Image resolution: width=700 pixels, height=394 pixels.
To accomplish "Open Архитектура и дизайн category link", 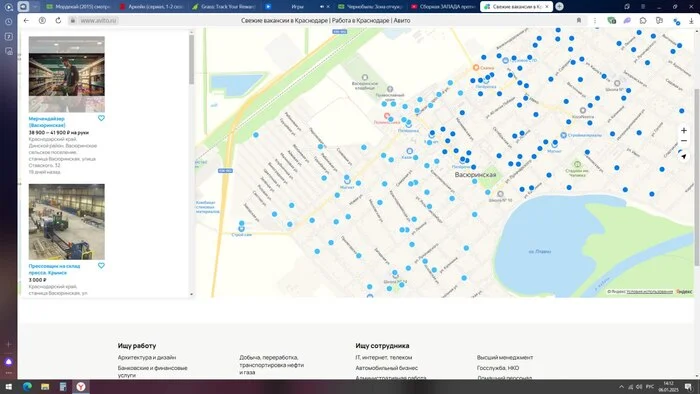I will 147,357.
